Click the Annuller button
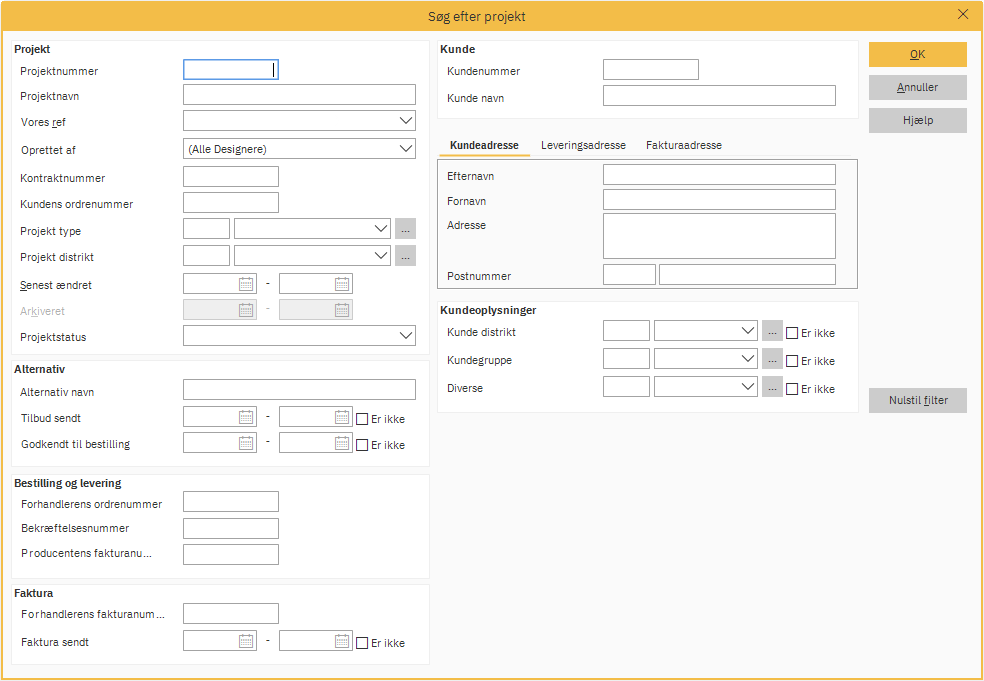The height and width of the screenshot is (681, 984). click(917, 87)
